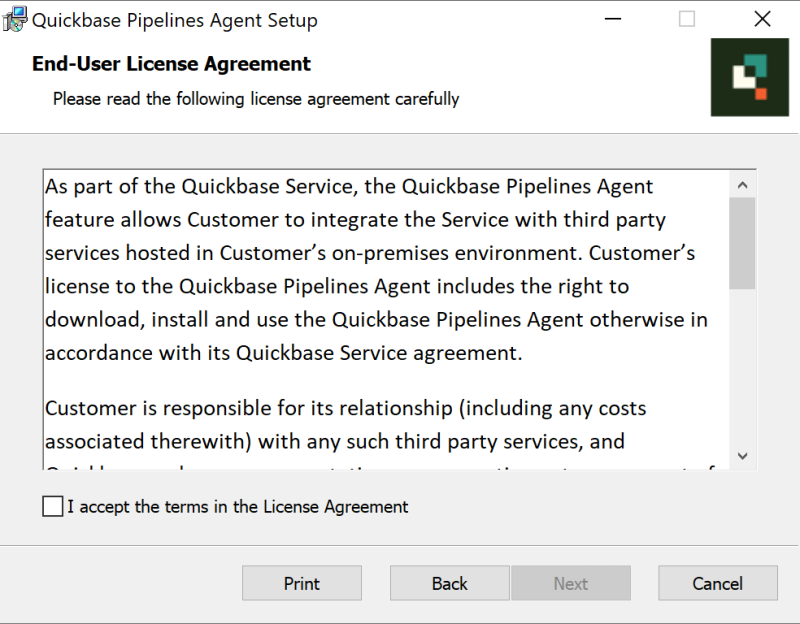The height and width of the screenshot is (624, 800).
Task: Click the 'Quickbase Pipelines Agent Setup' window title
Action: click(175, 20)
